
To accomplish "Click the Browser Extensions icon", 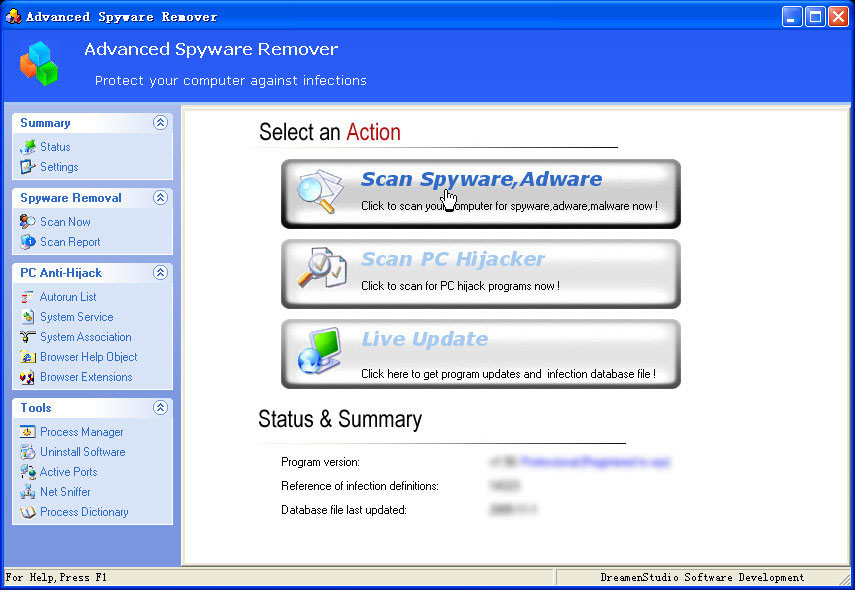I will coord(28,377).
